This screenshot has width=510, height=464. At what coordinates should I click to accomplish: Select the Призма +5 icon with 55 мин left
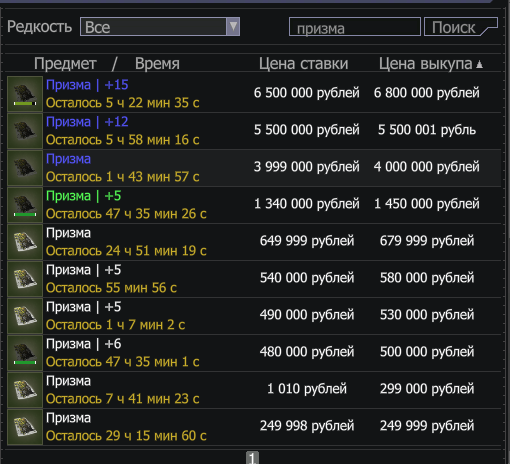pos(25,279)
